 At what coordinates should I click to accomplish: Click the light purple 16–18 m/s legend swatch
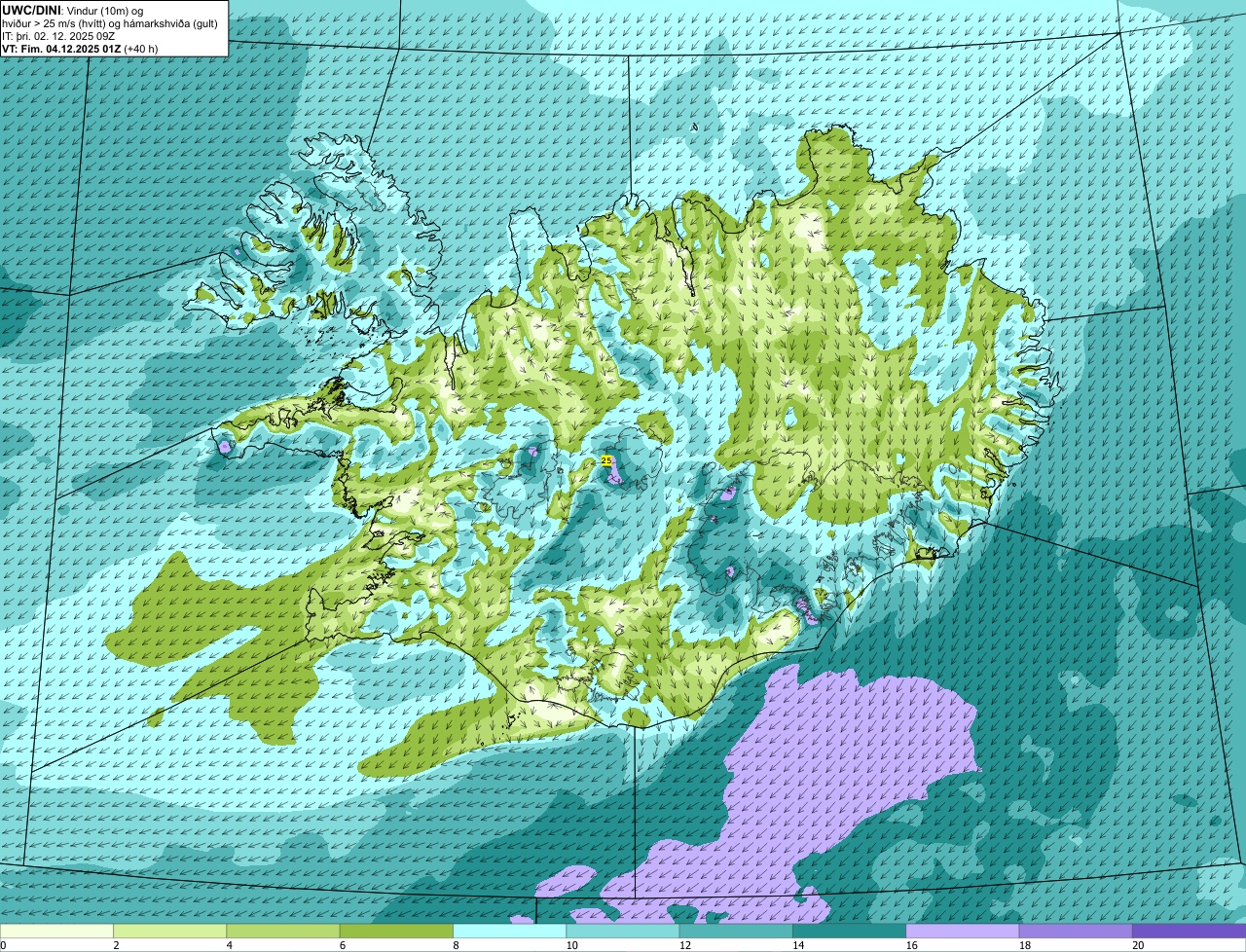(x=963, y=932)
